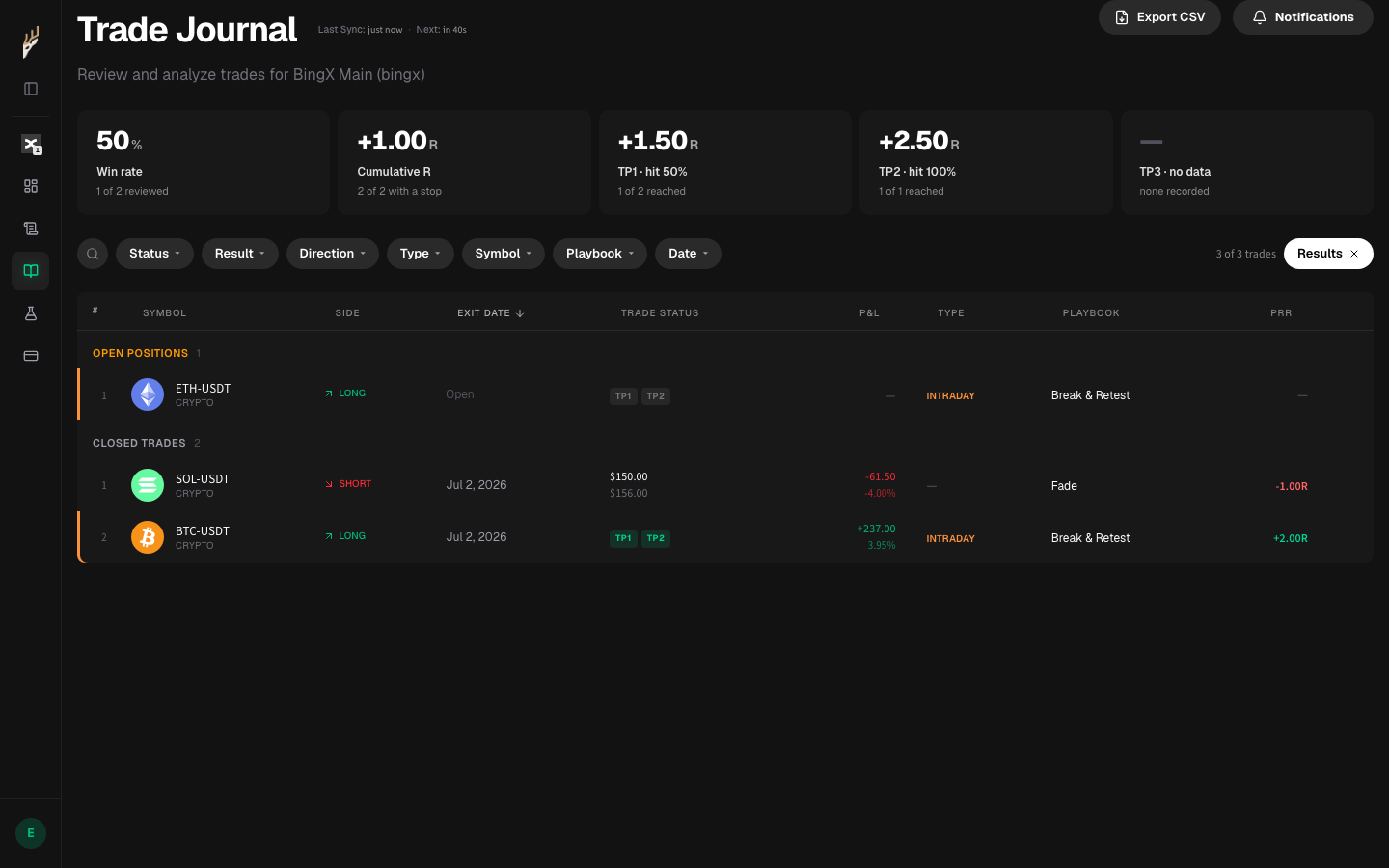This screenshot has width=1389, height=868.
Task: Open the BTC-USDT closed trade row
Action: point(725,537)
